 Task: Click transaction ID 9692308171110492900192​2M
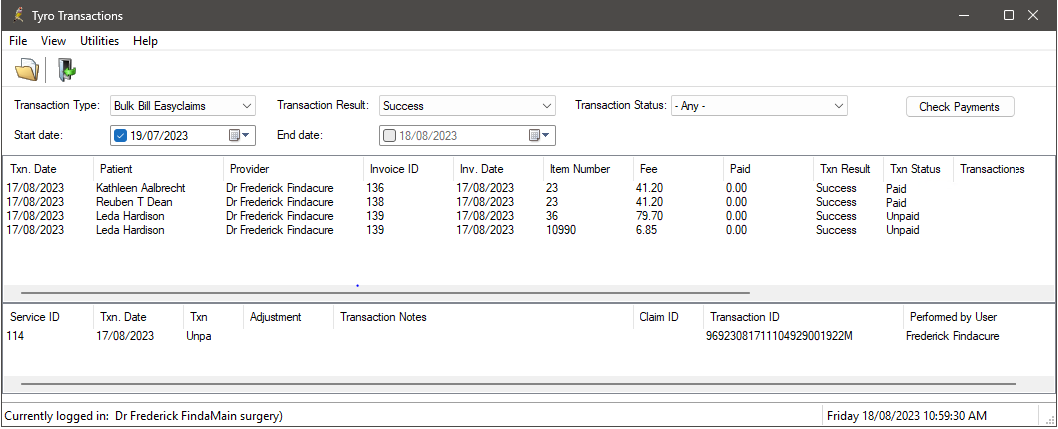[x=779, y=336]
